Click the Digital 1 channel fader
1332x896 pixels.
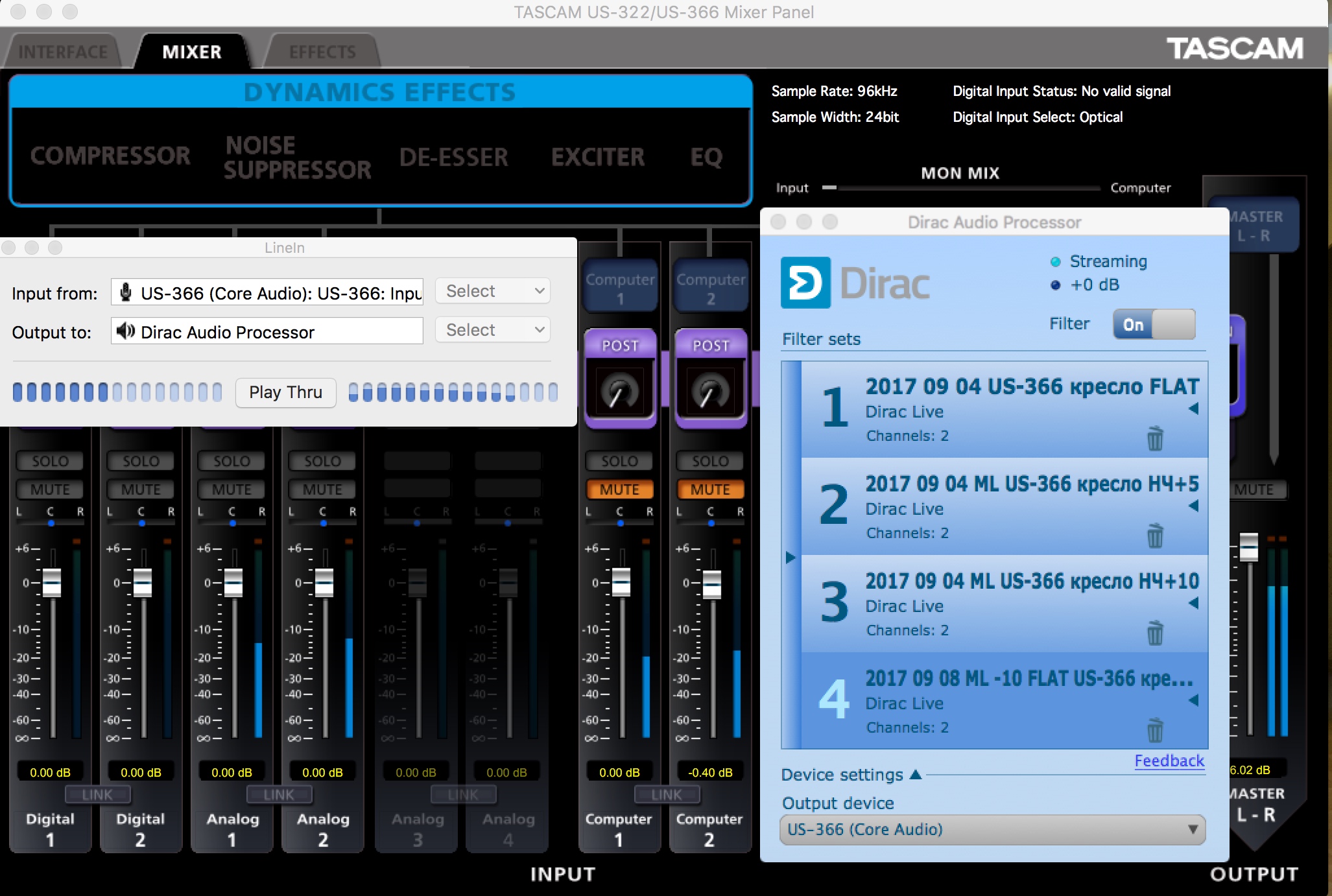(52, 582)
